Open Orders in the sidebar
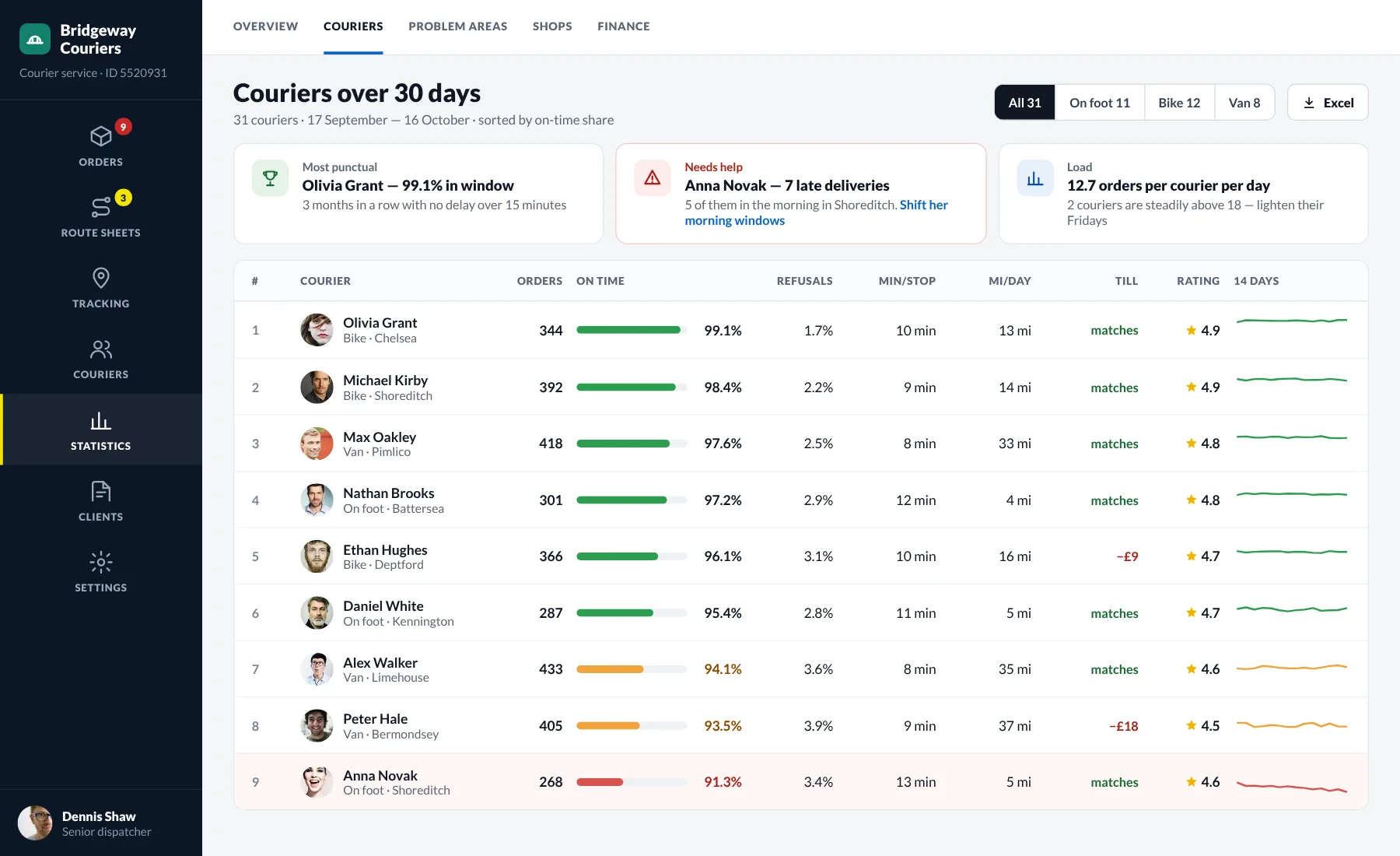This screenshot has height=856, width=1400. point(100,146)
